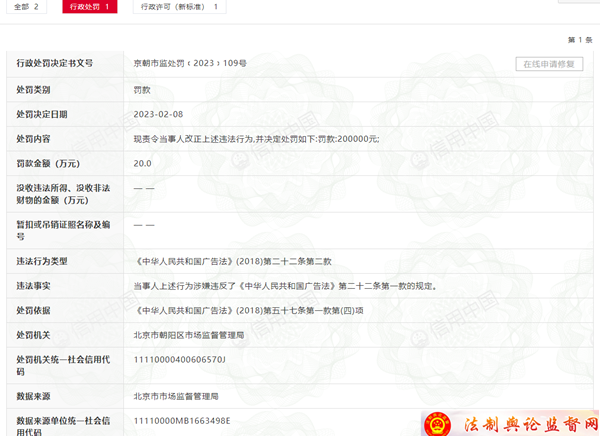The width and height of the screenshot is (600, 436).
Task: Select the fine amount 20.0
Action: [x=142, y=163]
